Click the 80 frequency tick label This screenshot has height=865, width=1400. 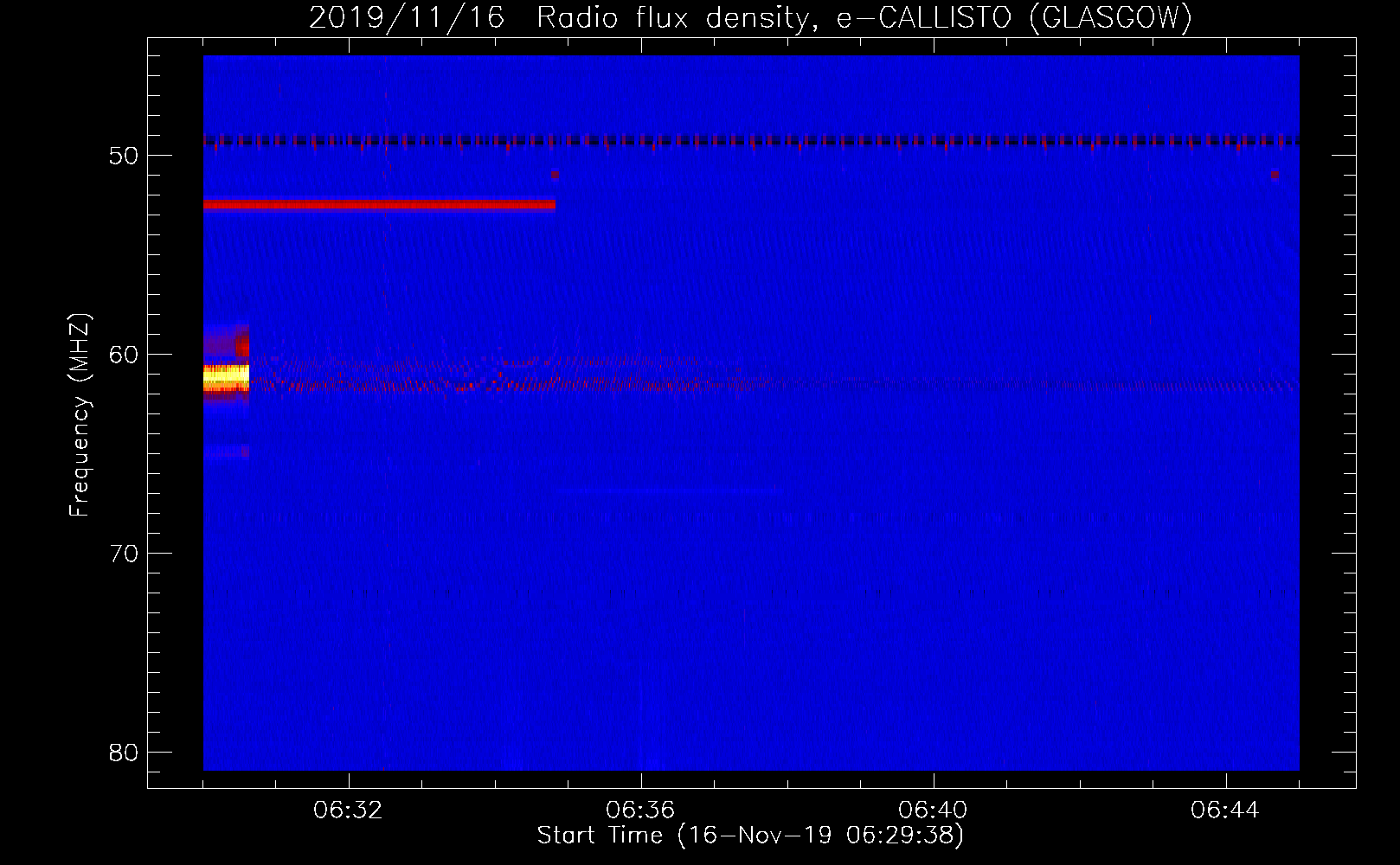[124, 752]
